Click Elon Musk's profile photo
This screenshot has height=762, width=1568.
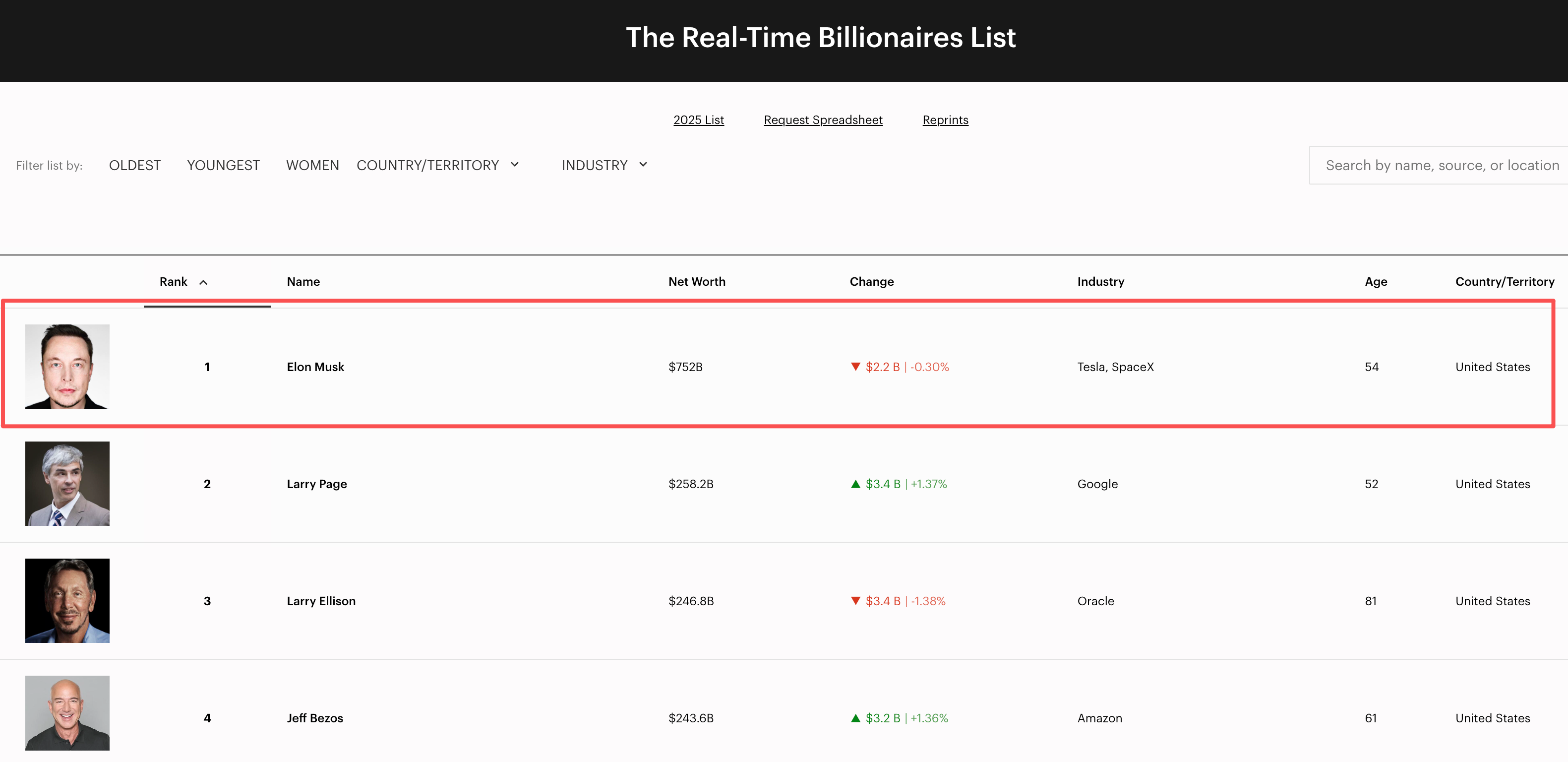click(67, 366)
